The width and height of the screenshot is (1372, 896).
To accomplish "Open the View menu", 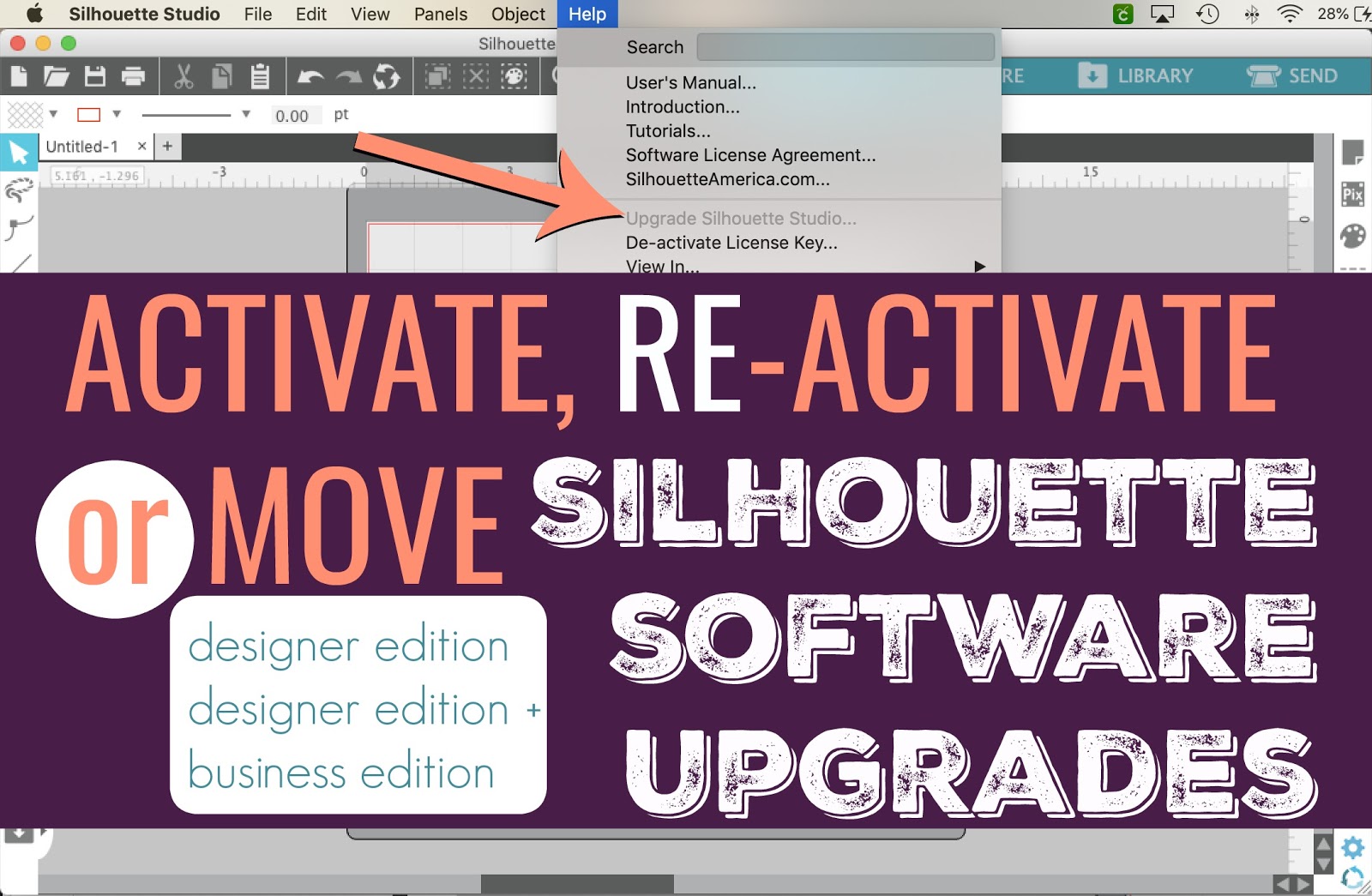I will point(370,14).
